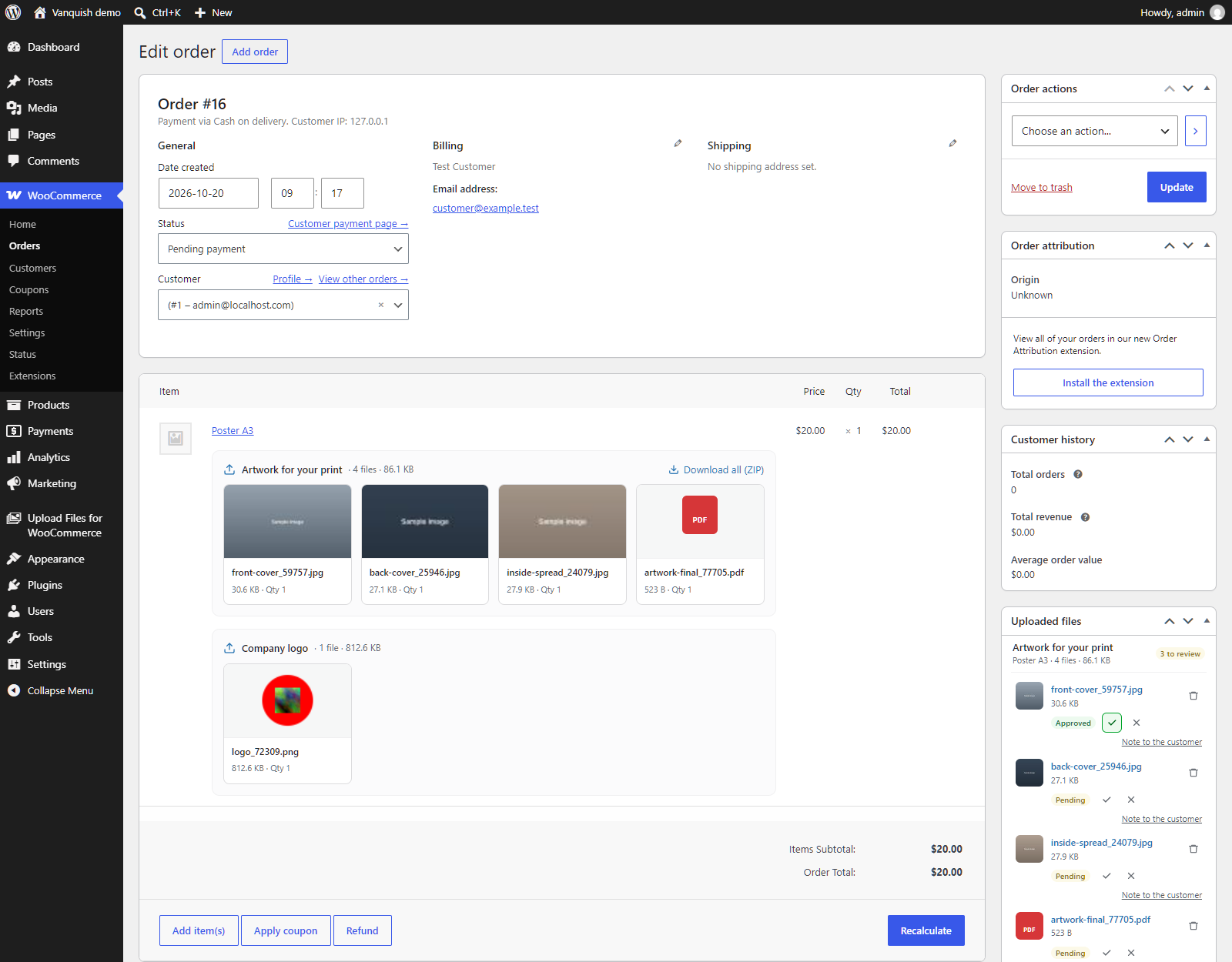The image size is (1232, 962).
Task: Collapse the Order attribution panel
Action: click(x=1207, y=246)
